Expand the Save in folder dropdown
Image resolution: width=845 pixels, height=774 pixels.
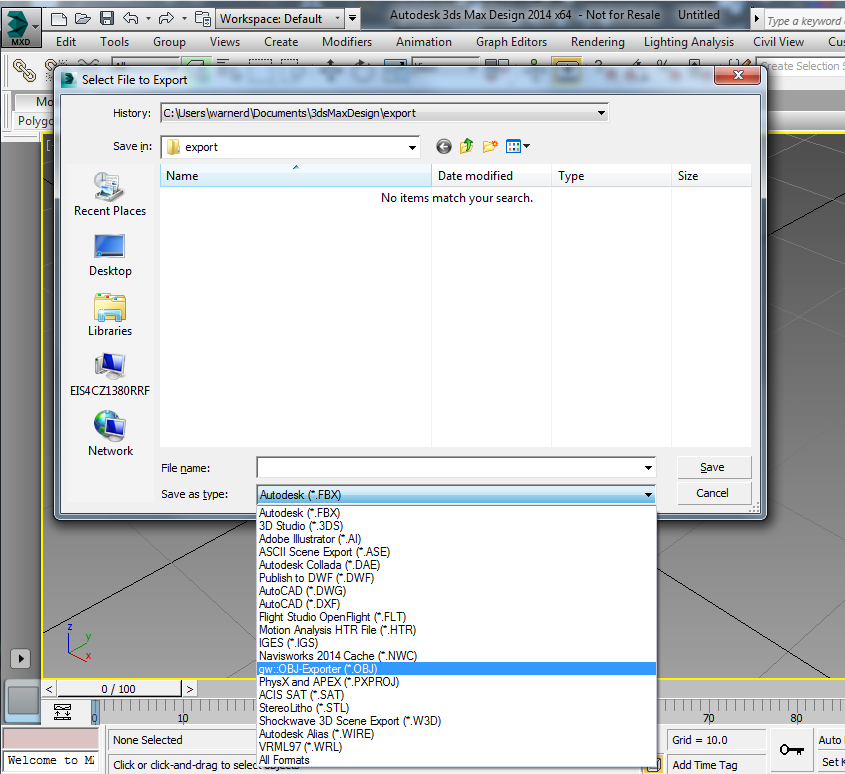(x=413, y=146)
